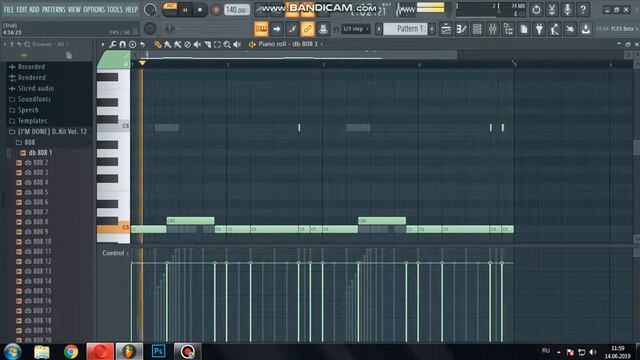Click the download arrow icon near FLEX Beta
The image size is (640, 360).
[586, 29]
